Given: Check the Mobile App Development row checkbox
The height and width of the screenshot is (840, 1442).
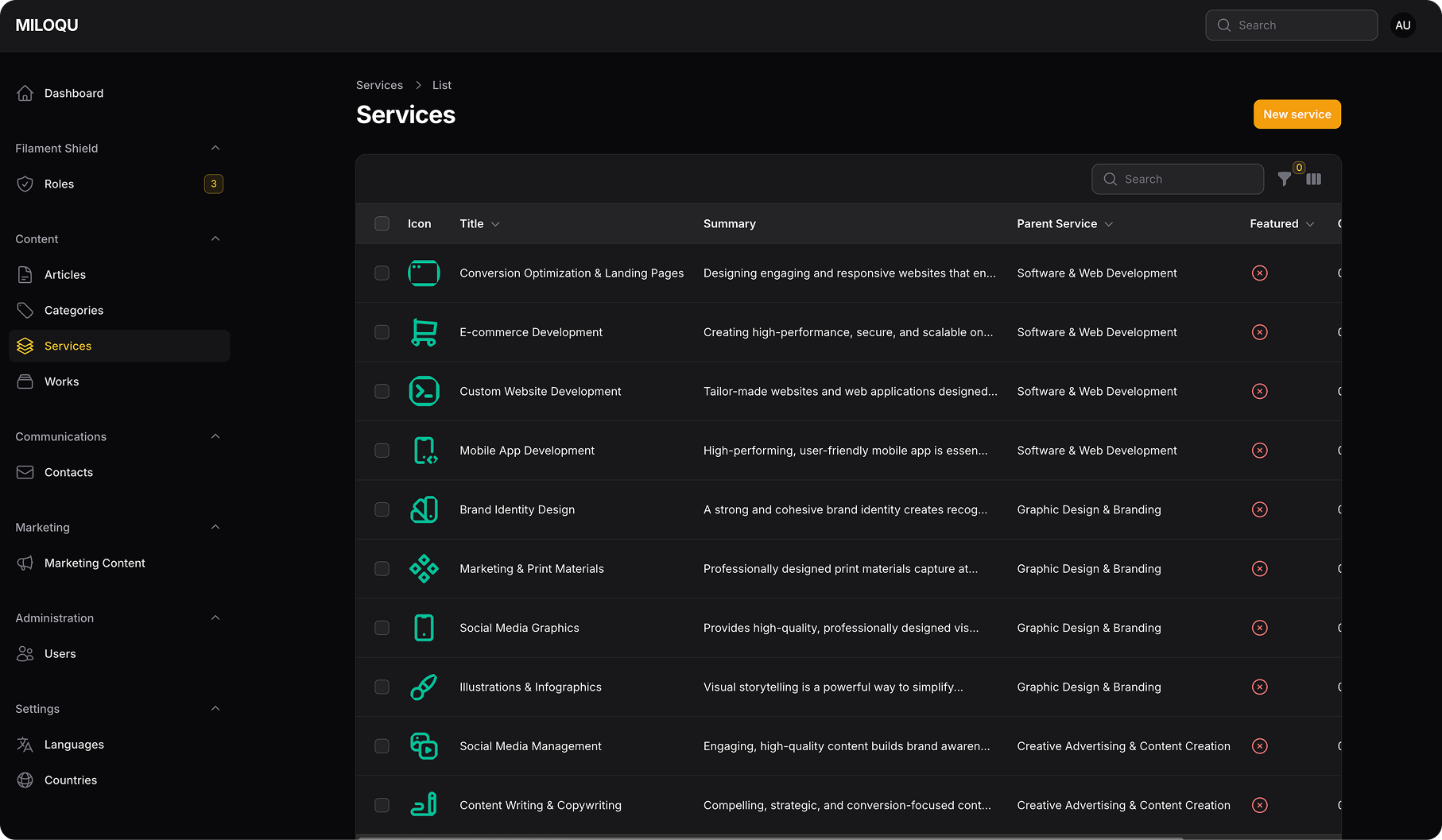Looking at the screenshot, I should [x=382, y=451].
